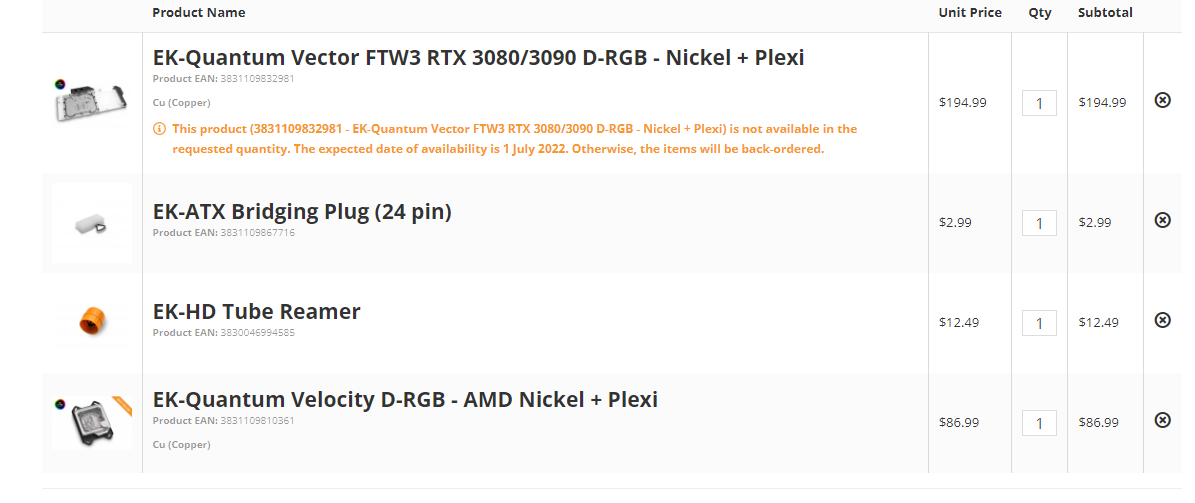Click the Subtotal column header
Viewport: 1195px width, 503px height.
tap(1105, 13)
